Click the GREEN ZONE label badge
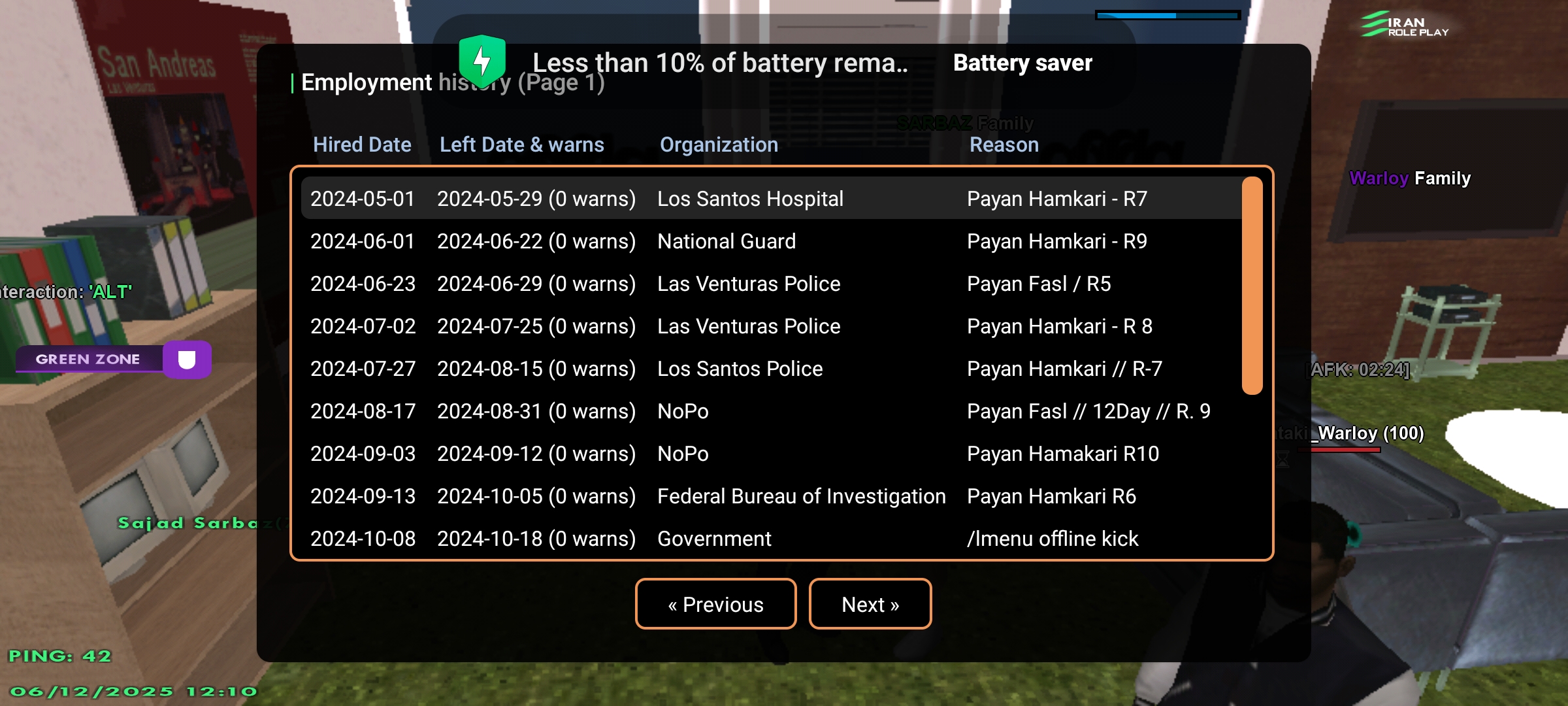The height and width of the screenshot is (706, 1568). pos(88,359)
